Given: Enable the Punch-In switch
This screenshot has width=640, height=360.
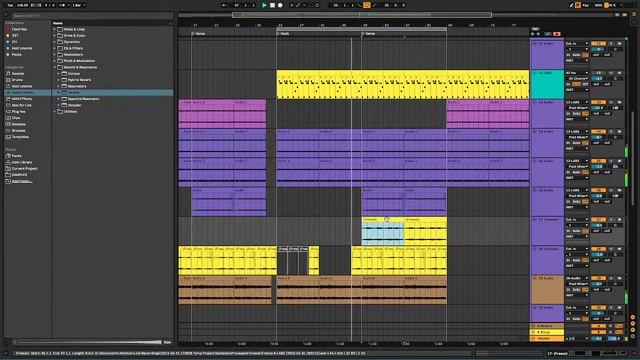Looking at the screenshot, I should point(359,5).
